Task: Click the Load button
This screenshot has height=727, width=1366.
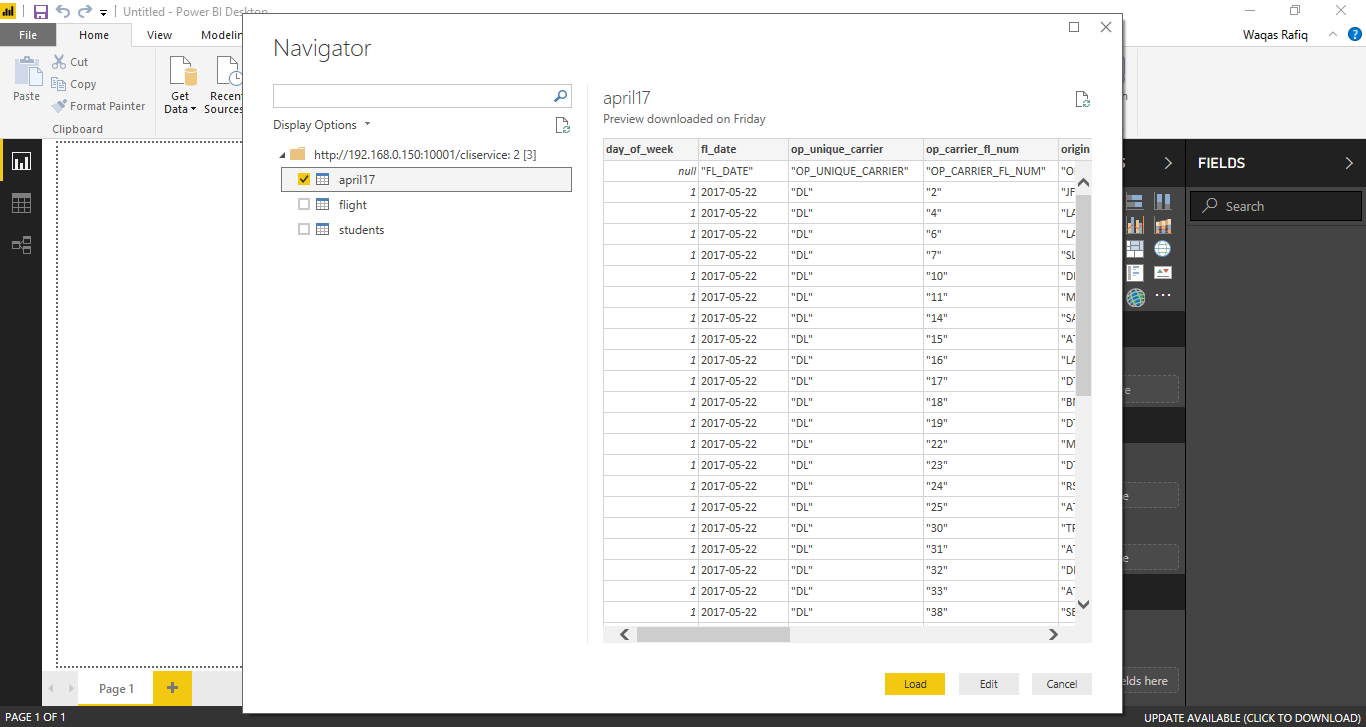Action: (915, 684)
